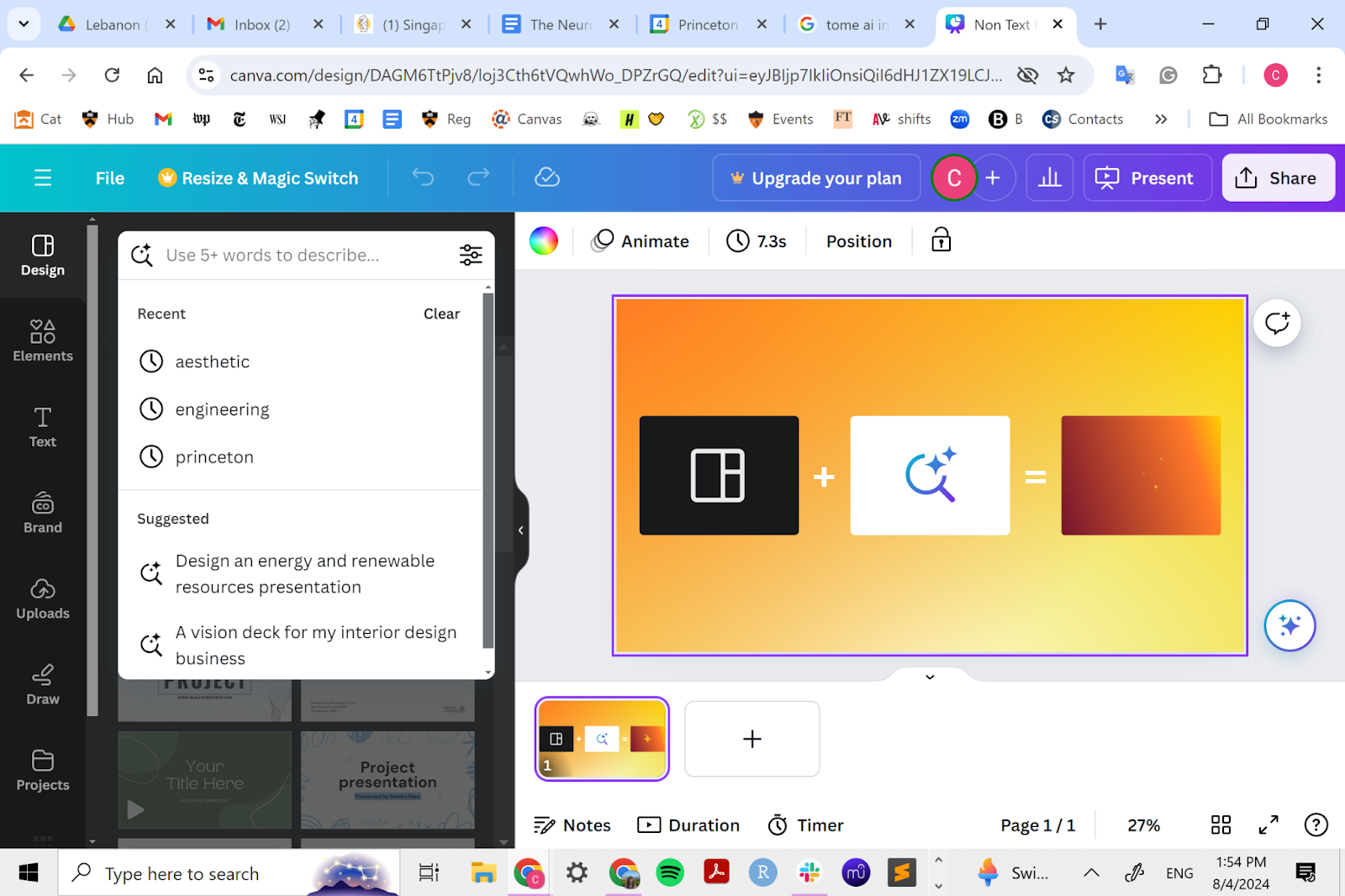Click the search filter sliders icon

pyautogui.click(x=471, y=255)
